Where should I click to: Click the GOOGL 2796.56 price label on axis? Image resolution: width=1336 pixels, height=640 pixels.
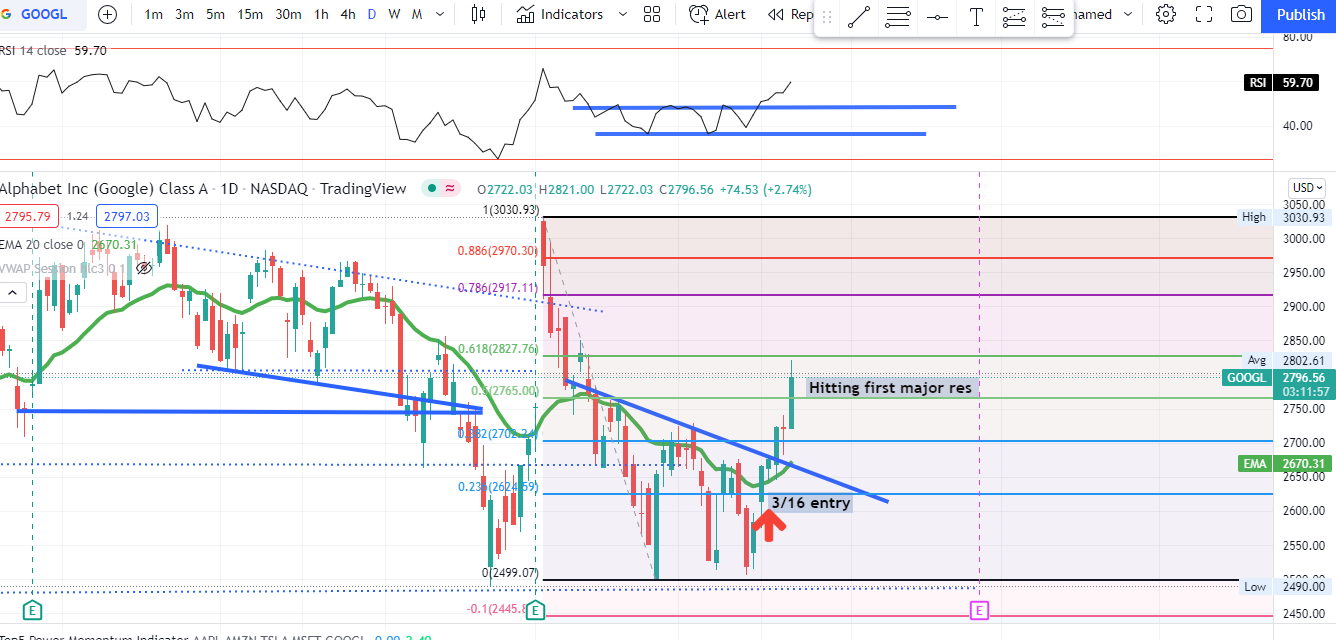click(1278, 378)
